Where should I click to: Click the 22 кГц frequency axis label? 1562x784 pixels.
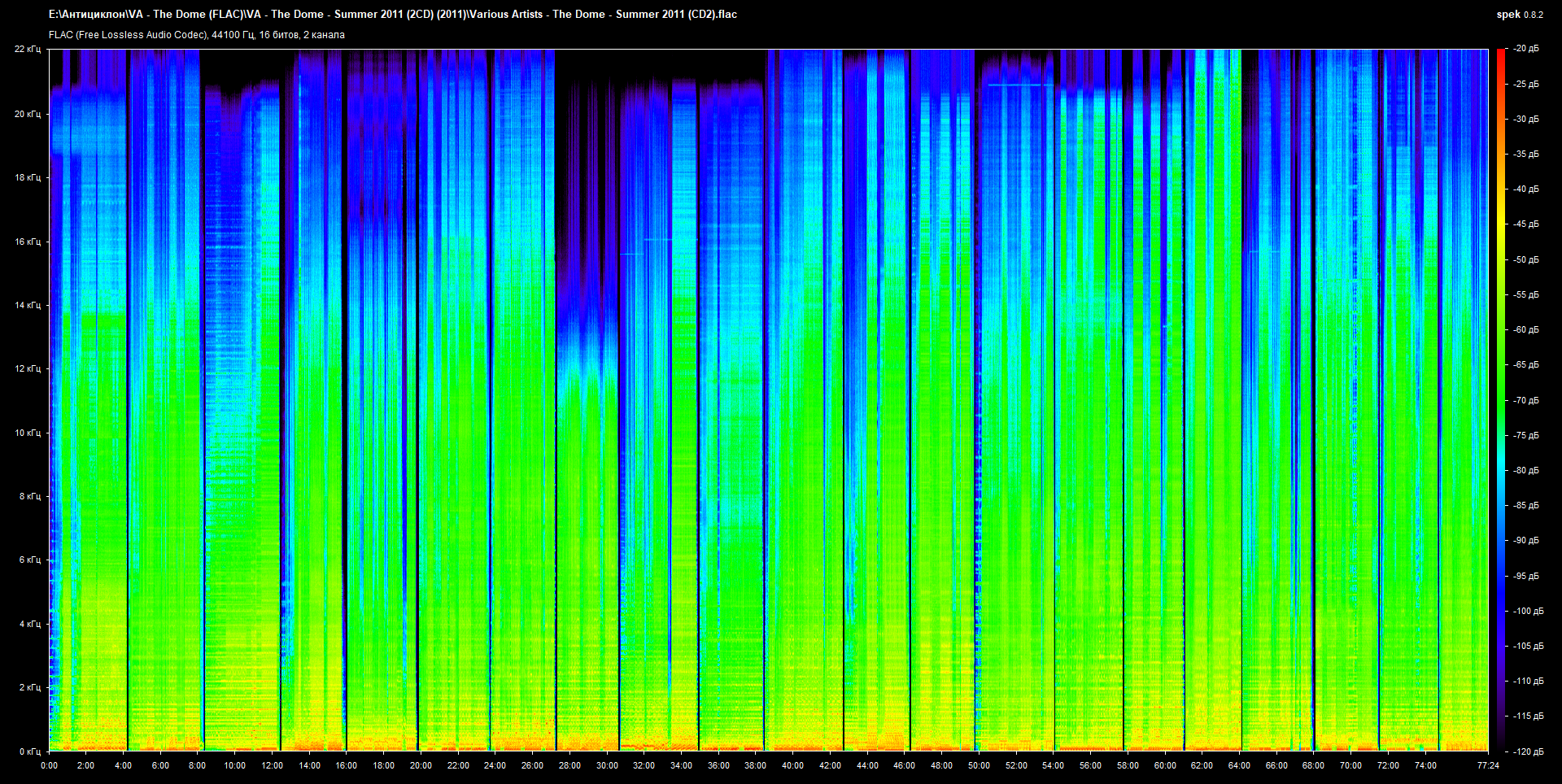click(x=27, y=49)
